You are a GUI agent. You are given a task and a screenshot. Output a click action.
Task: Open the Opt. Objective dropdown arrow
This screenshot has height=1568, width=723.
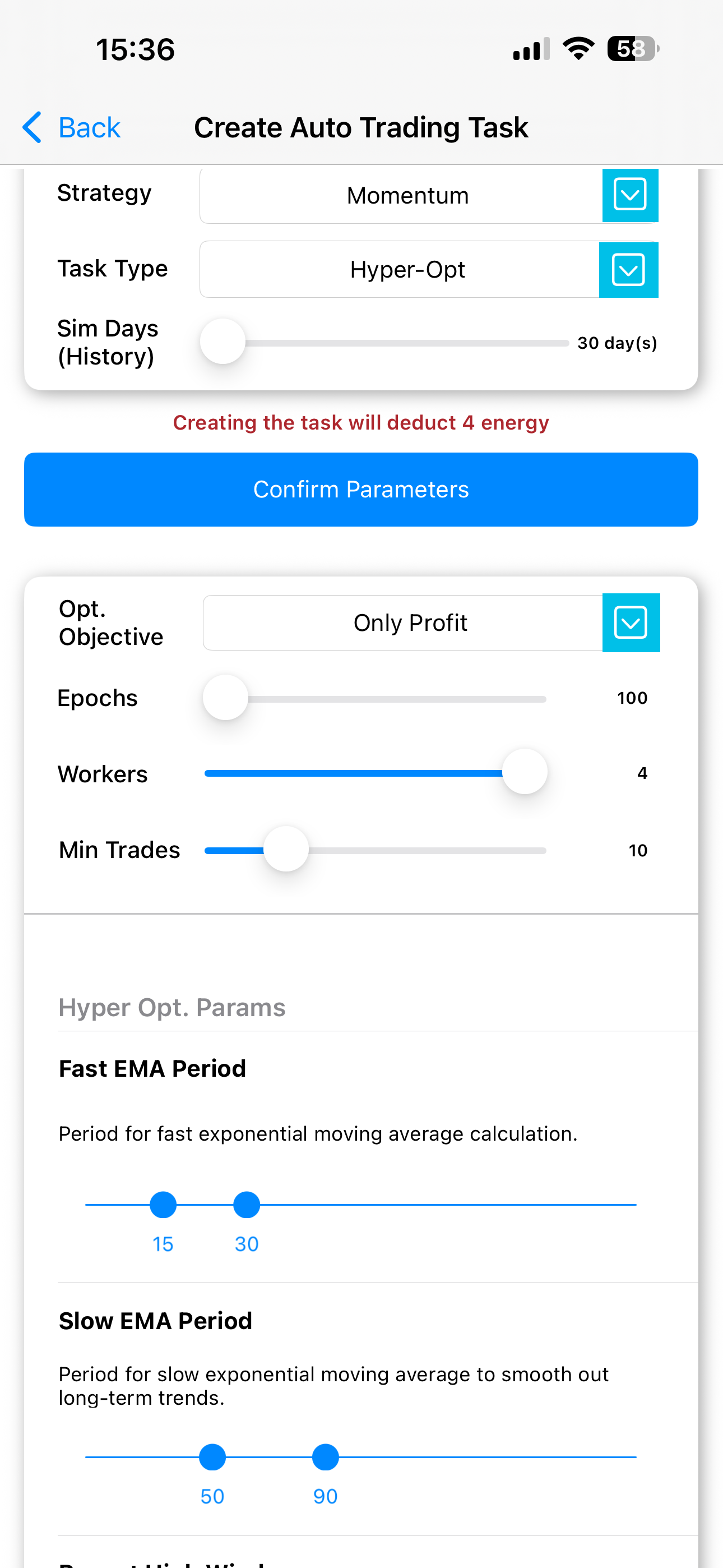click(631, 622)
